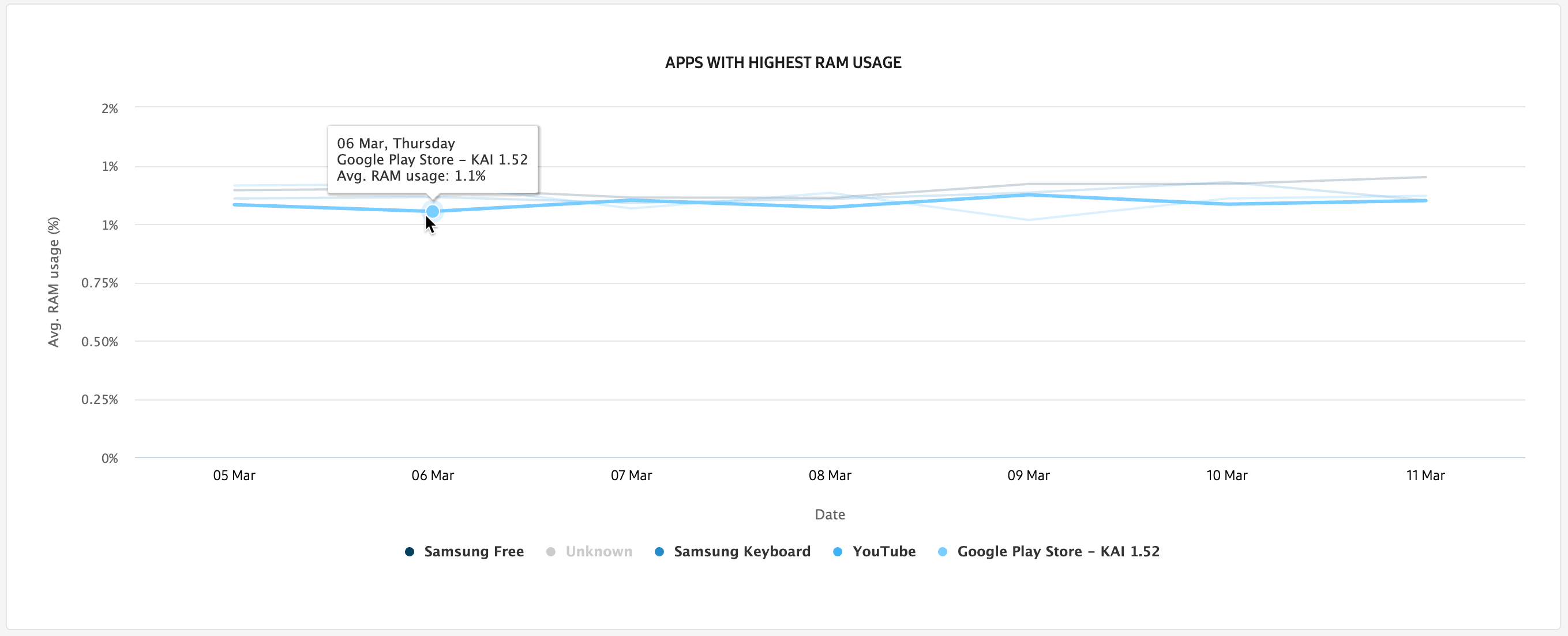
Task: Select the 07 Mar date label
Action: pyautogui.click(x=631, y=475)
